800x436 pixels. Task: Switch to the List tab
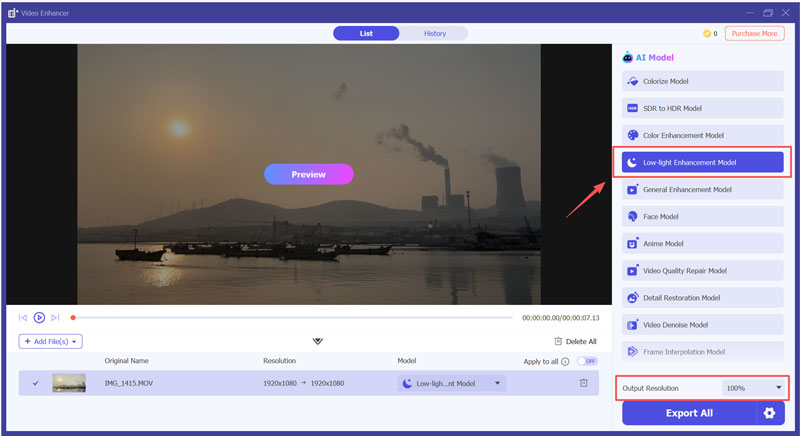[x=366, y=33]
